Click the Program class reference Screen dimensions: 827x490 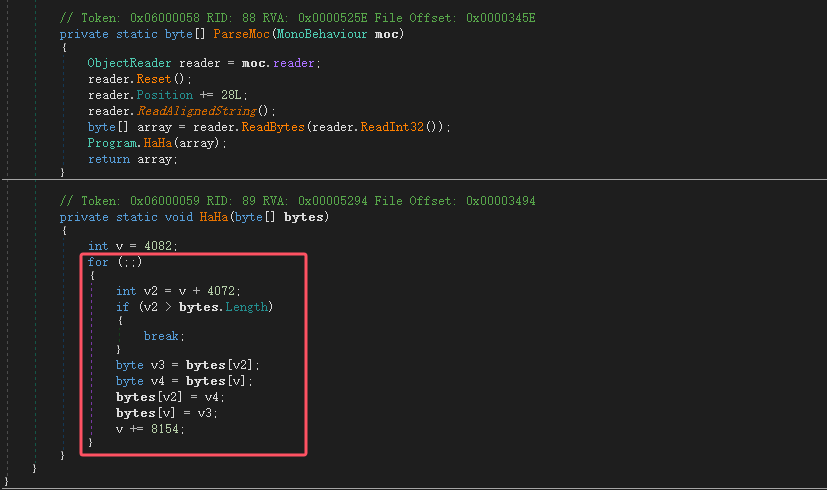pyautogui.click(x=112, y=143)
